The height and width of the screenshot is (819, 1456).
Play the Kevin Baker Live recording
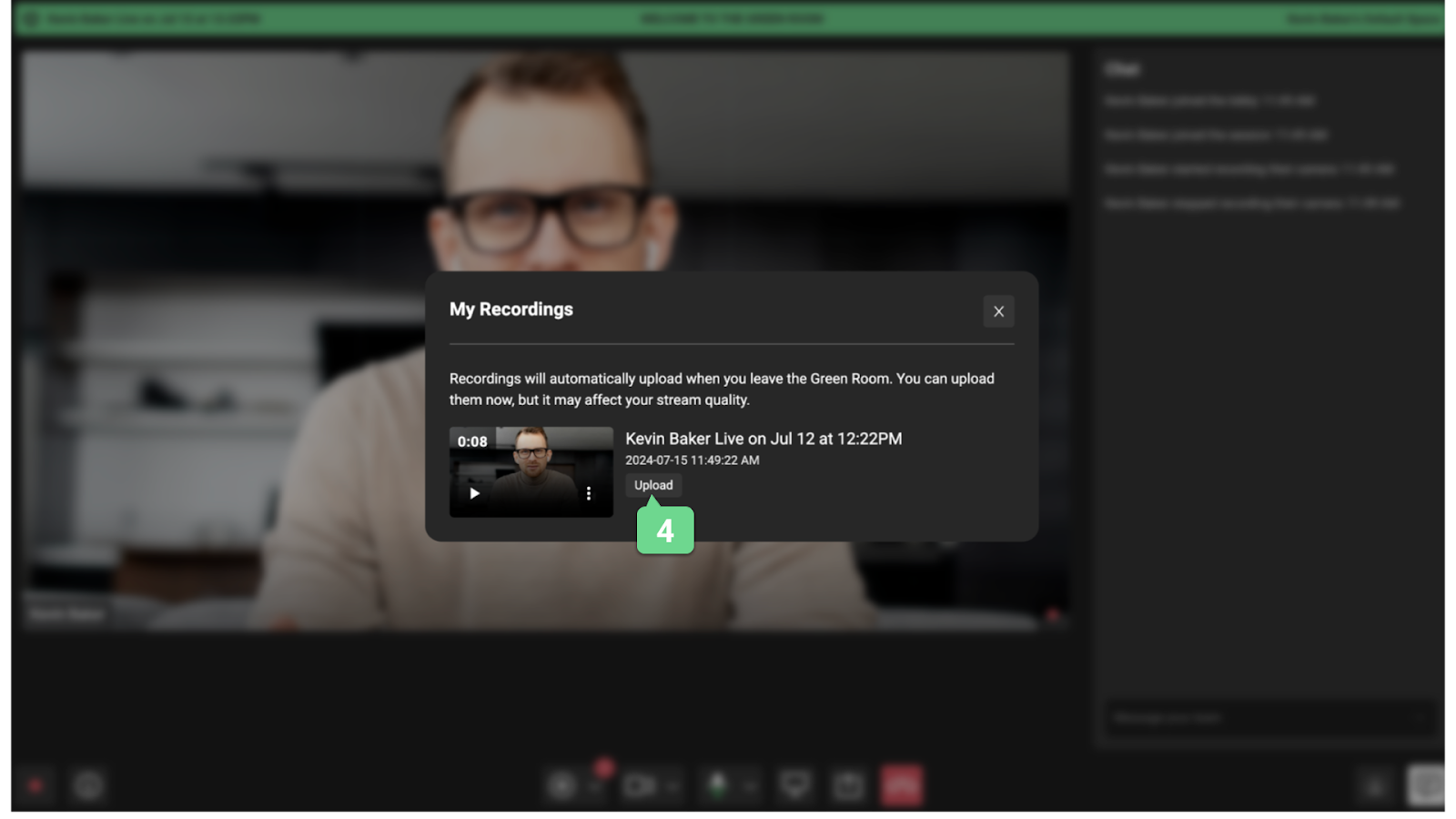[474, 493]
